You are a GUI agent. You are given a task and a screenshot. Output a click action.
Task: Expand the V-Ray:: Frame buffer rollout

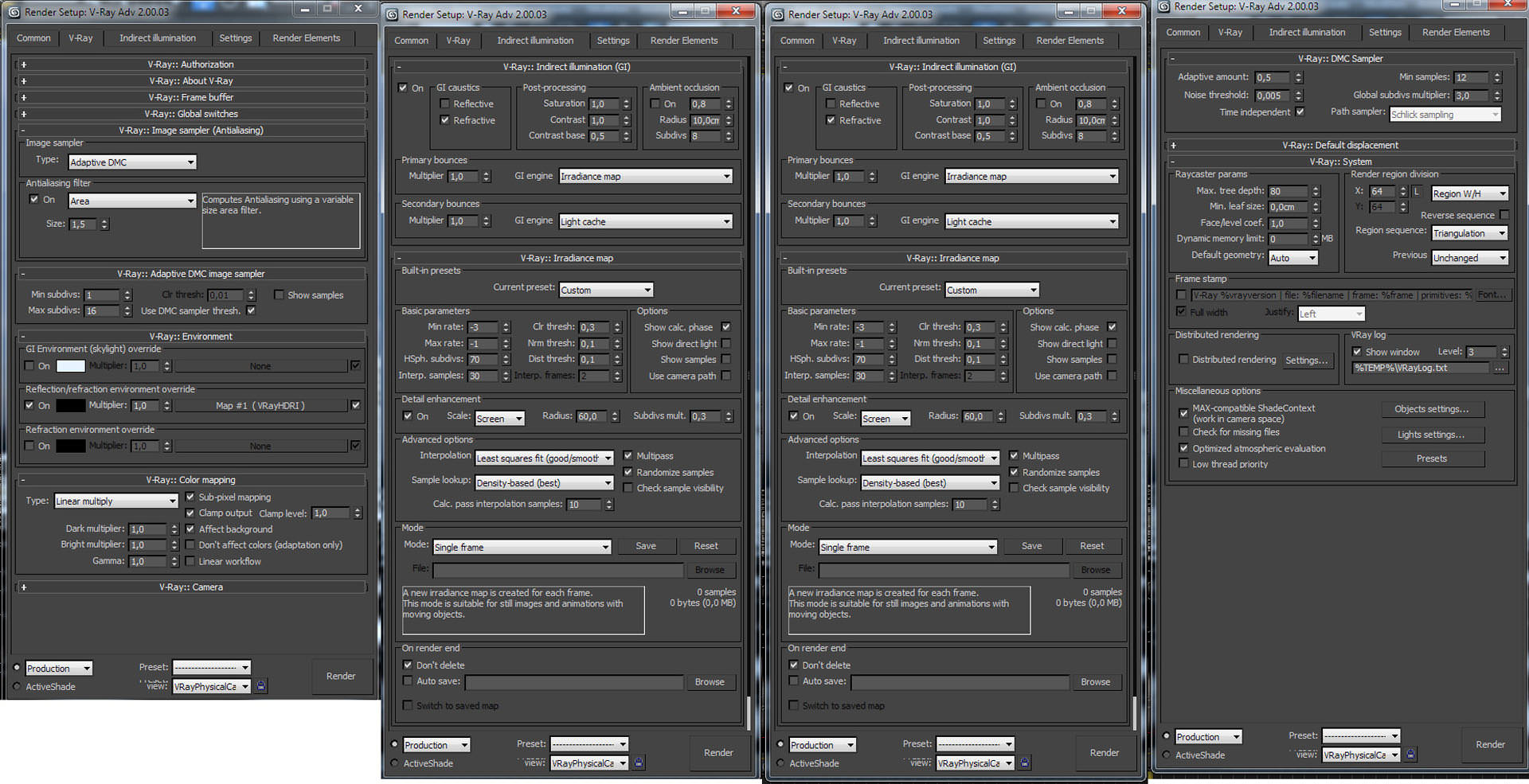click(191, 98)
